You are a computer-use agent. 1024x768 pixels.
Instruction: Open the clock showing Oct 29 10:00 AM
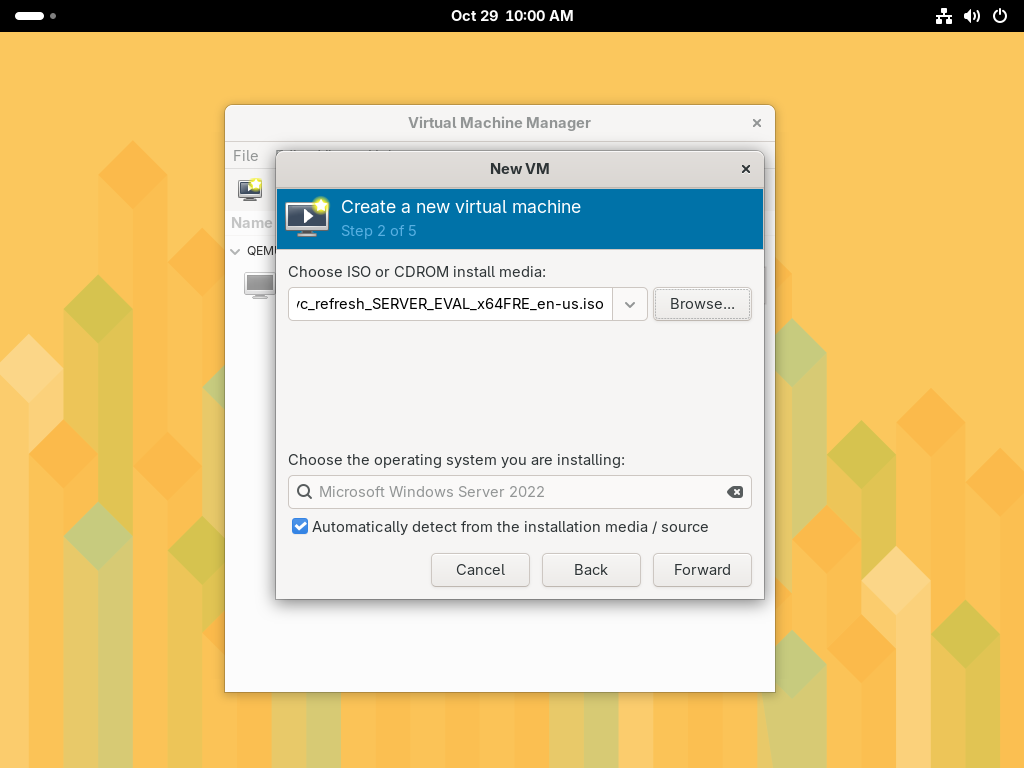(512, 16)
